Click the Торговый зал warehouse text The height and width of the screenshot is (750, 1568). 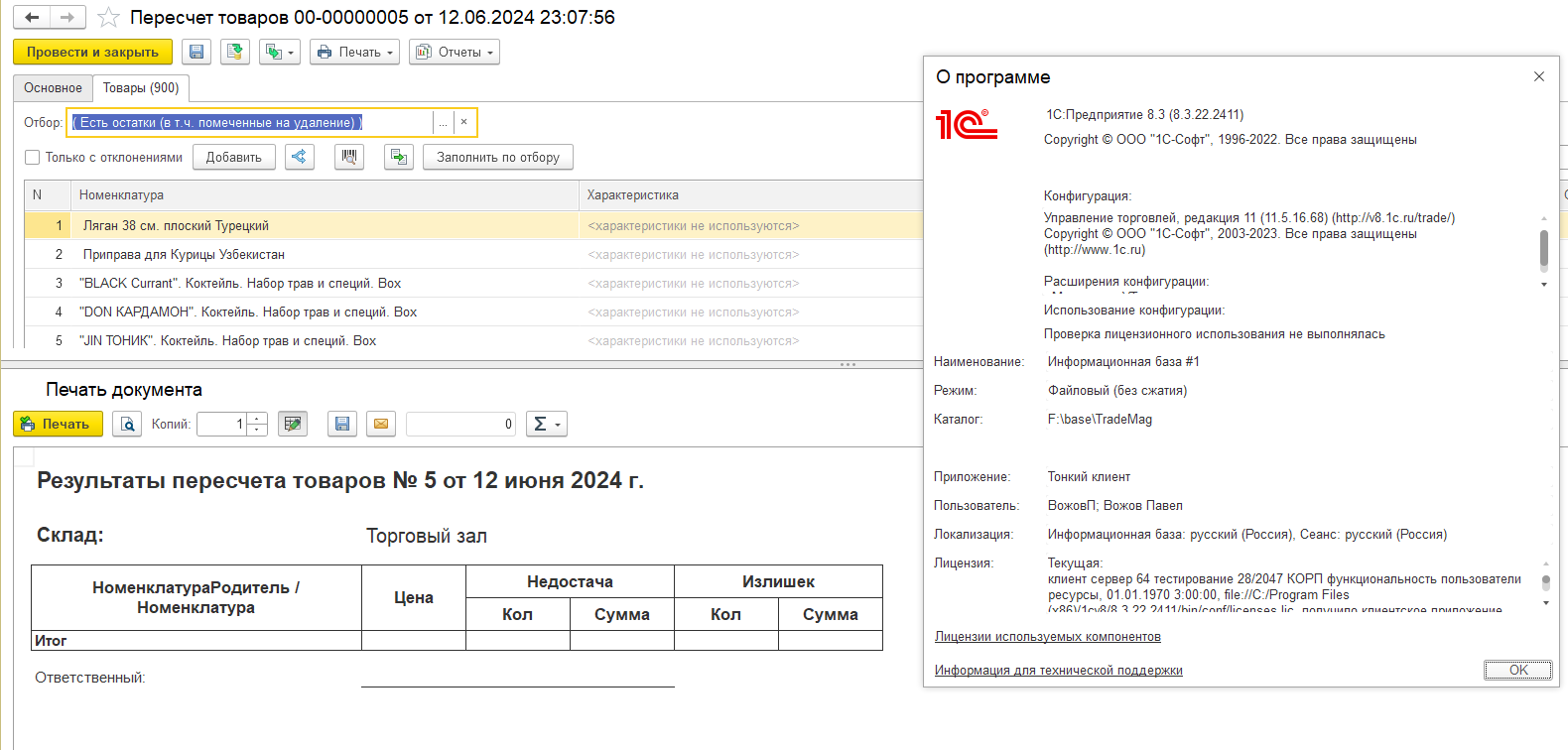click(427, 536)
